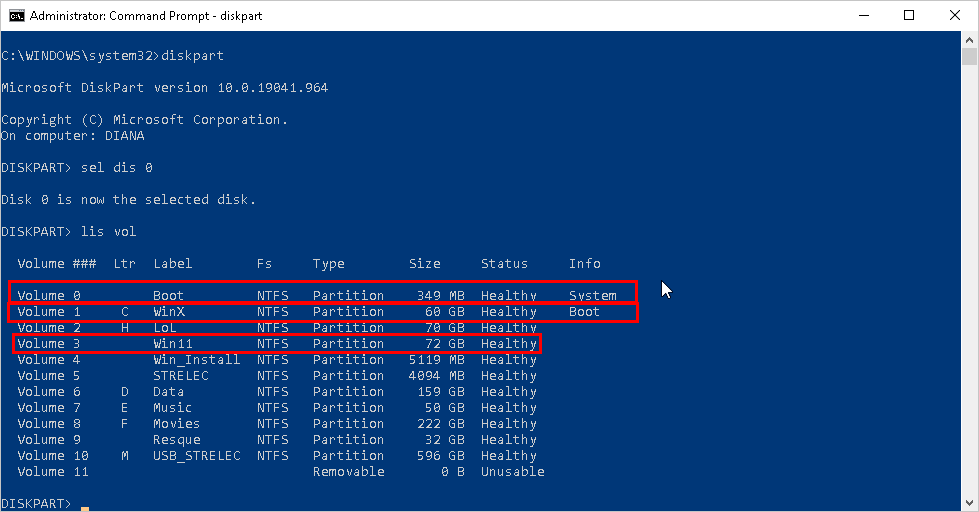Click the '72 GB' size value
This screenshot has height=512, width=979.
[445, 343]
